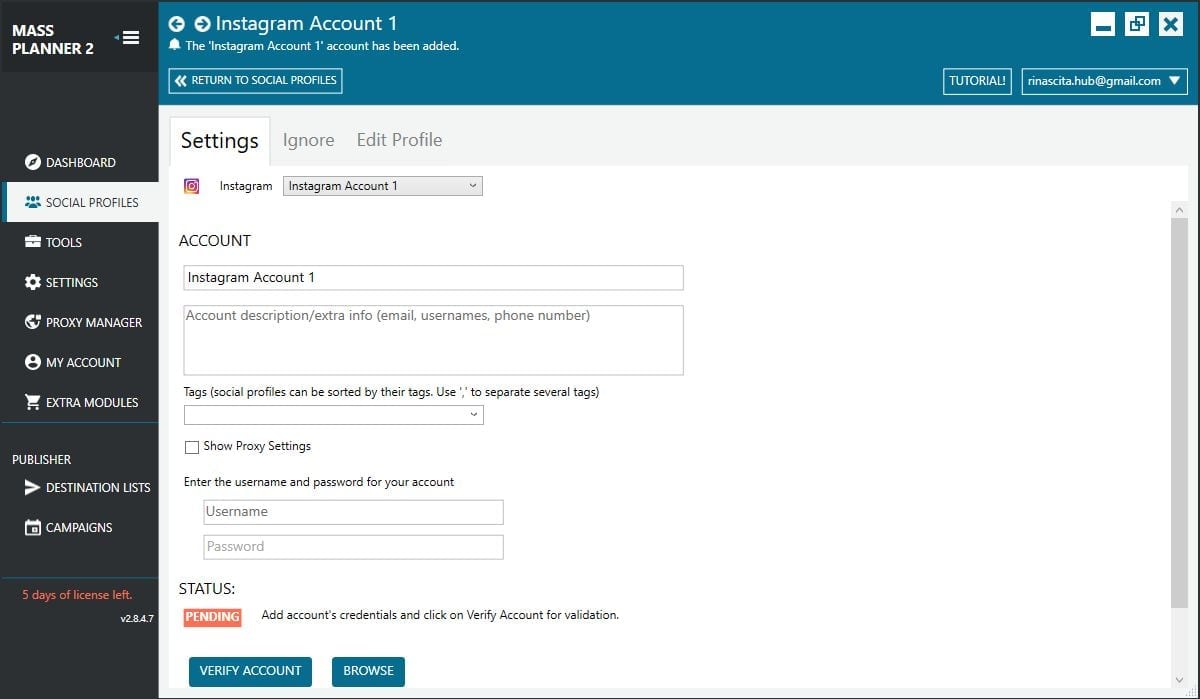Click the notification bell icon
This screenshot has height=699, width=1200.
pyautogui.click(x=176, y=46)
